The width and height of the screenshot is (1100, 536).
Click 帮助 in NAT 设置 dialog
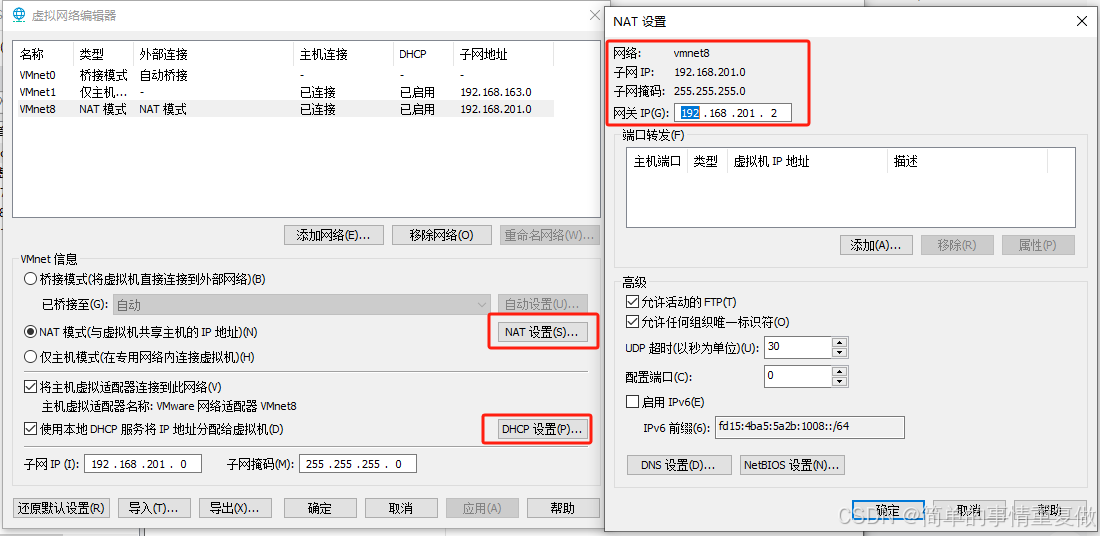tap(1050, 510)
